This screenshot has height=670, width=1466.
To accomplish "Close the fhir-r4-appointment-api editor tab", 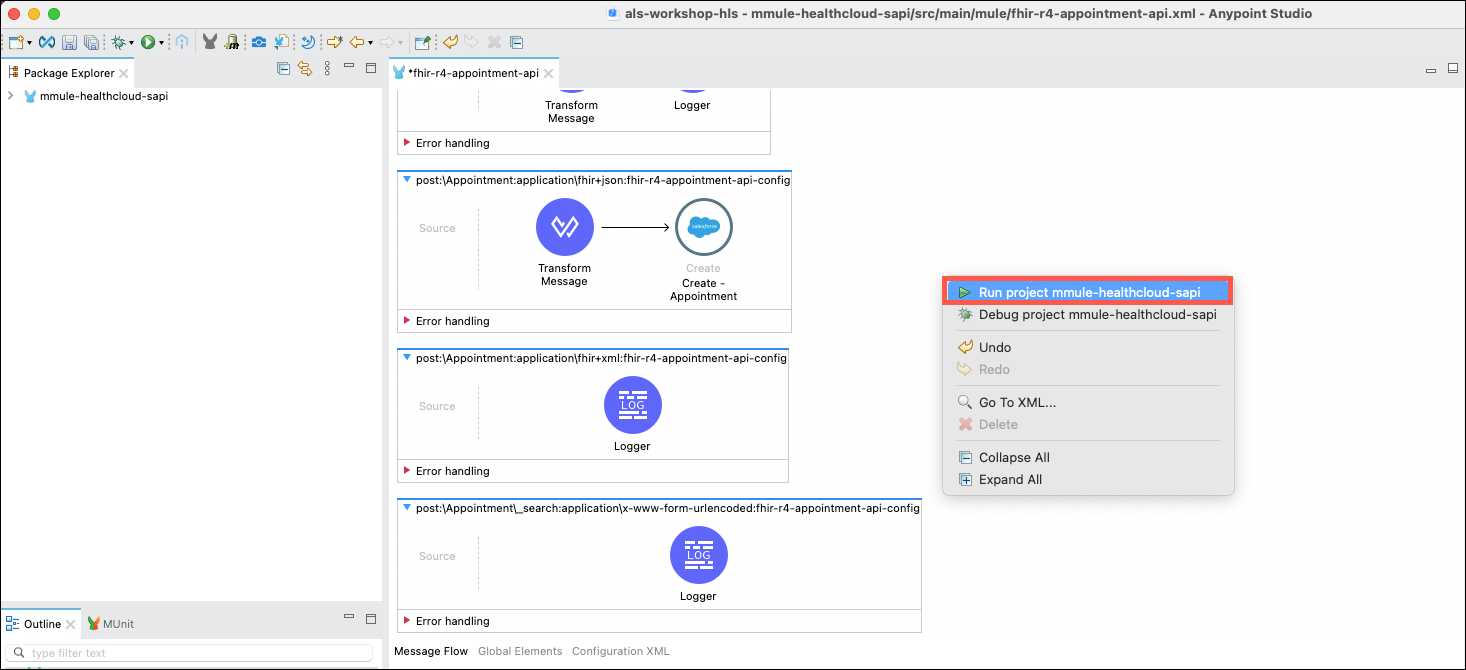I will click(x=549, y=73).
